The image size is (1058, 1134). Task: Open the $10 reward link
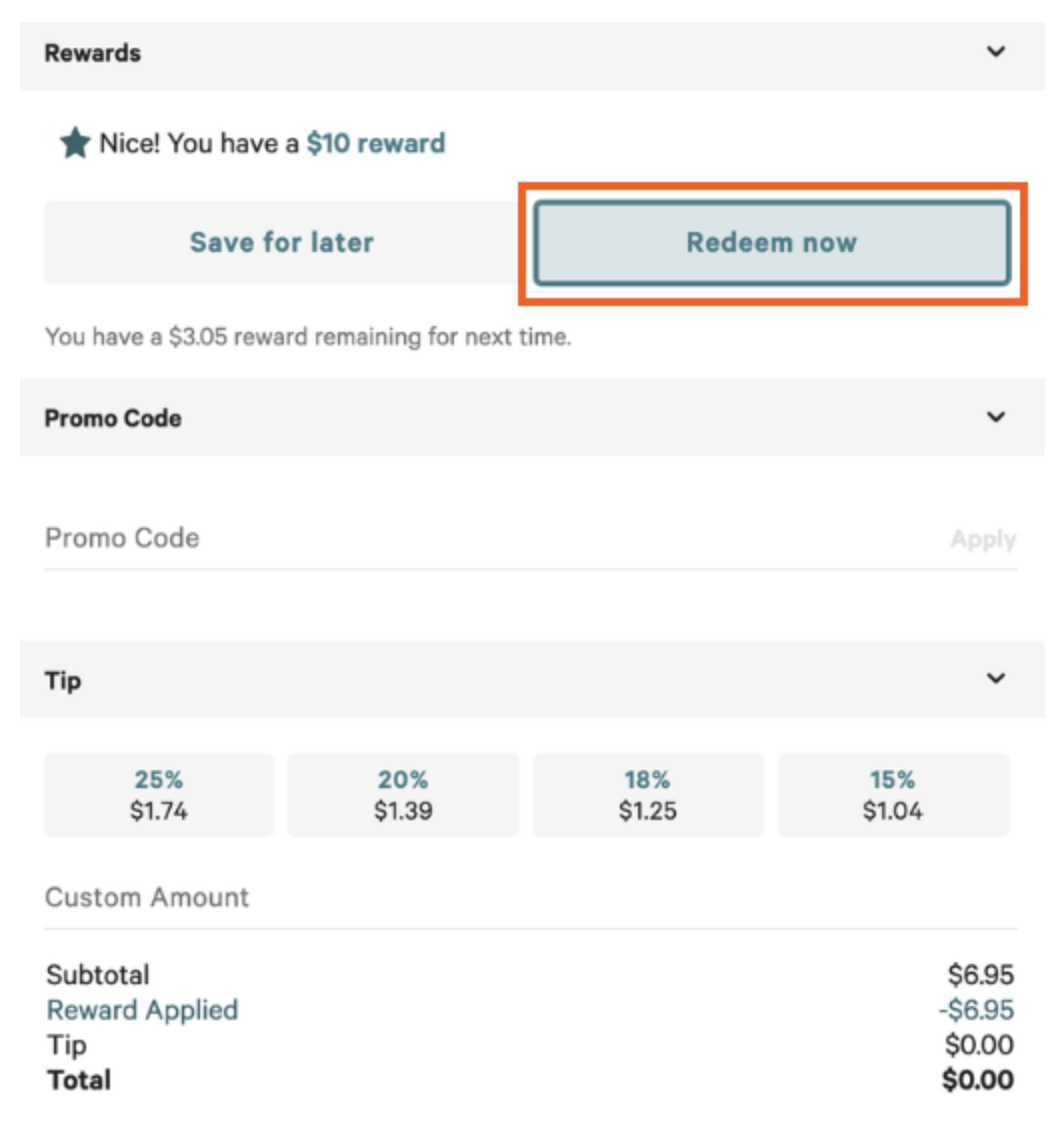click(x=376, y=142)
